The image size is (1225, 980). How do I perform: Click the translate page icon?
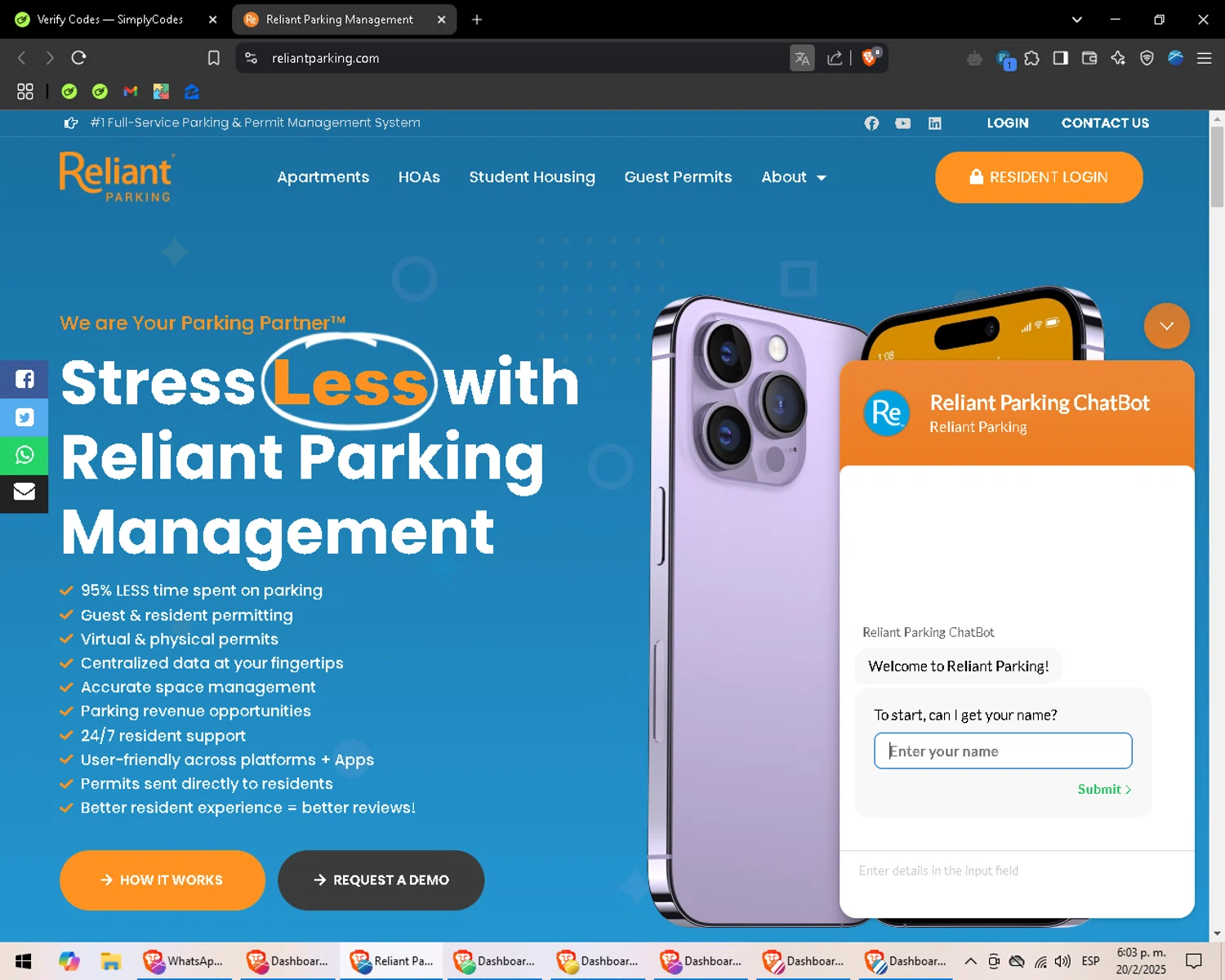point(802,58)
